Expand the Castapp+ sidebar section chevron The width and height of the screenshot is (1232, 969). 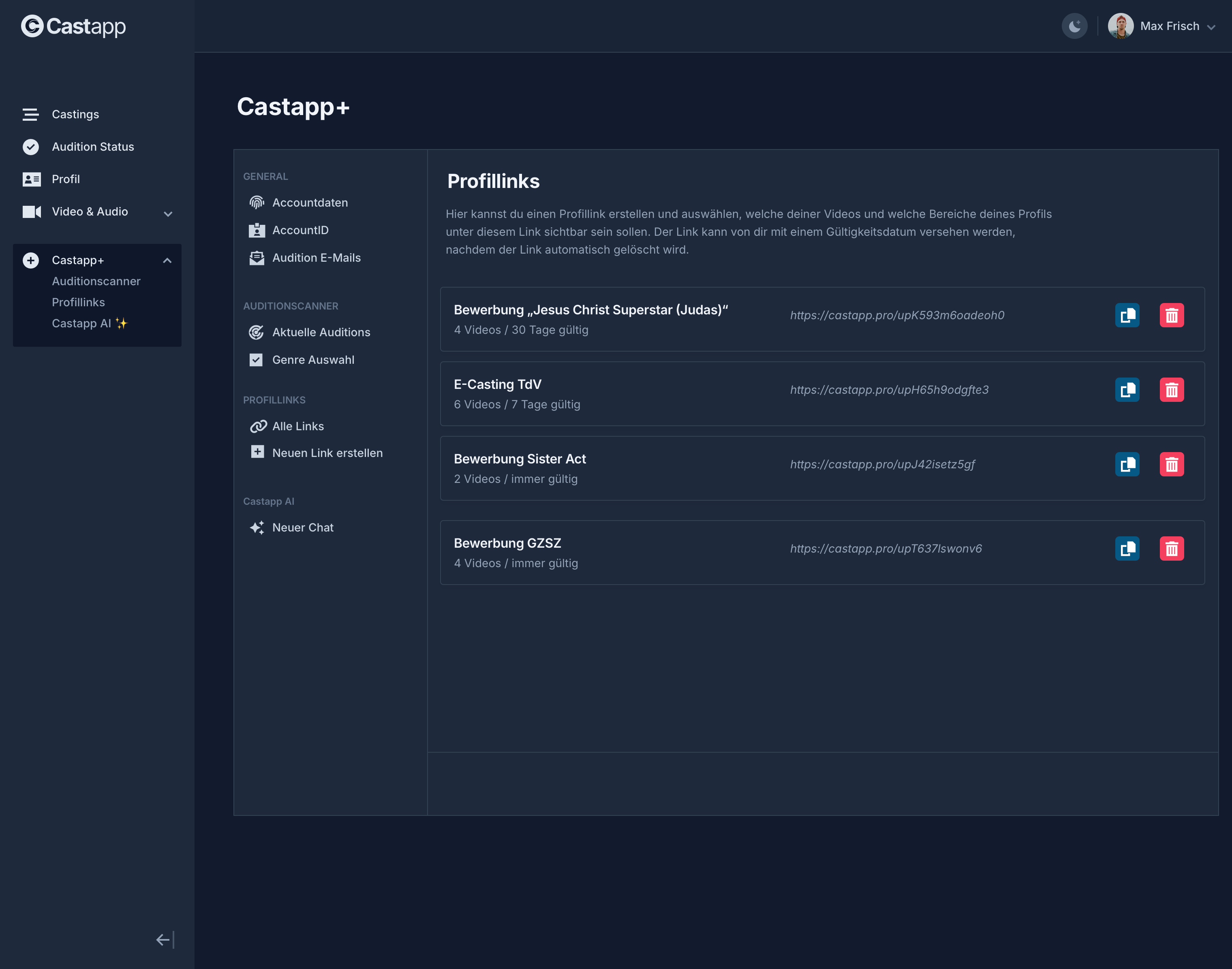(x=169, y=260)
